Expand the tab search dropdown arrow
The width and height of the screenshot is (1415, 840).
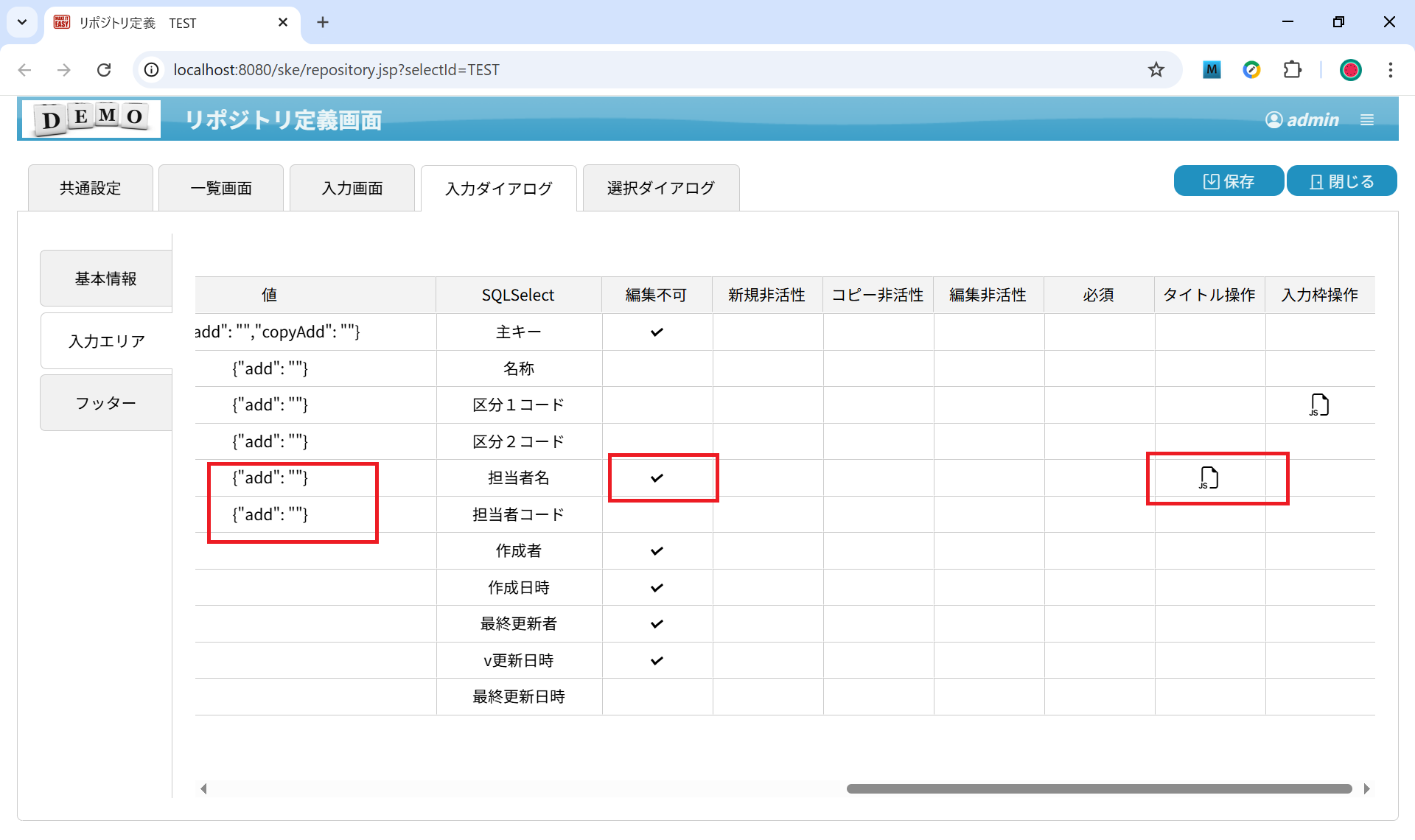point(22,22)
